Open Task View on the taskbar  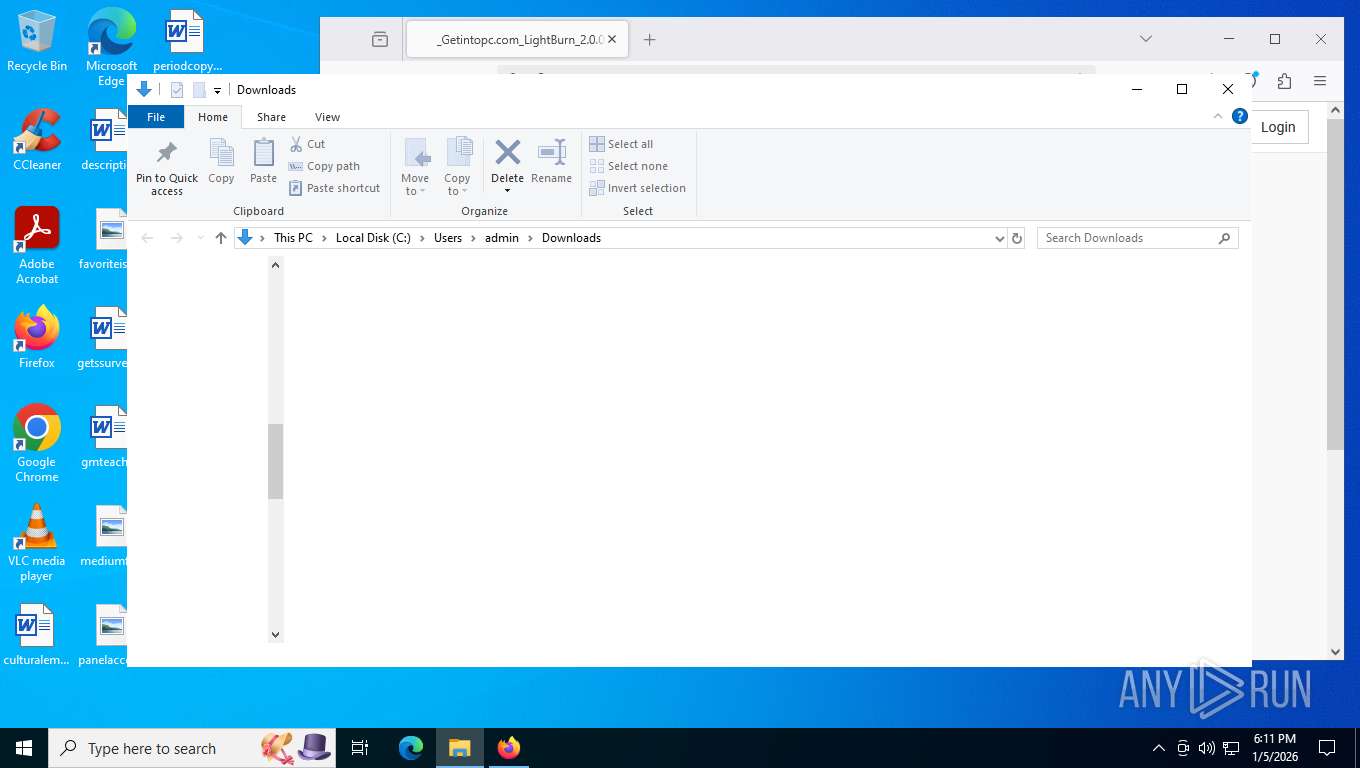tap(360, 748)
